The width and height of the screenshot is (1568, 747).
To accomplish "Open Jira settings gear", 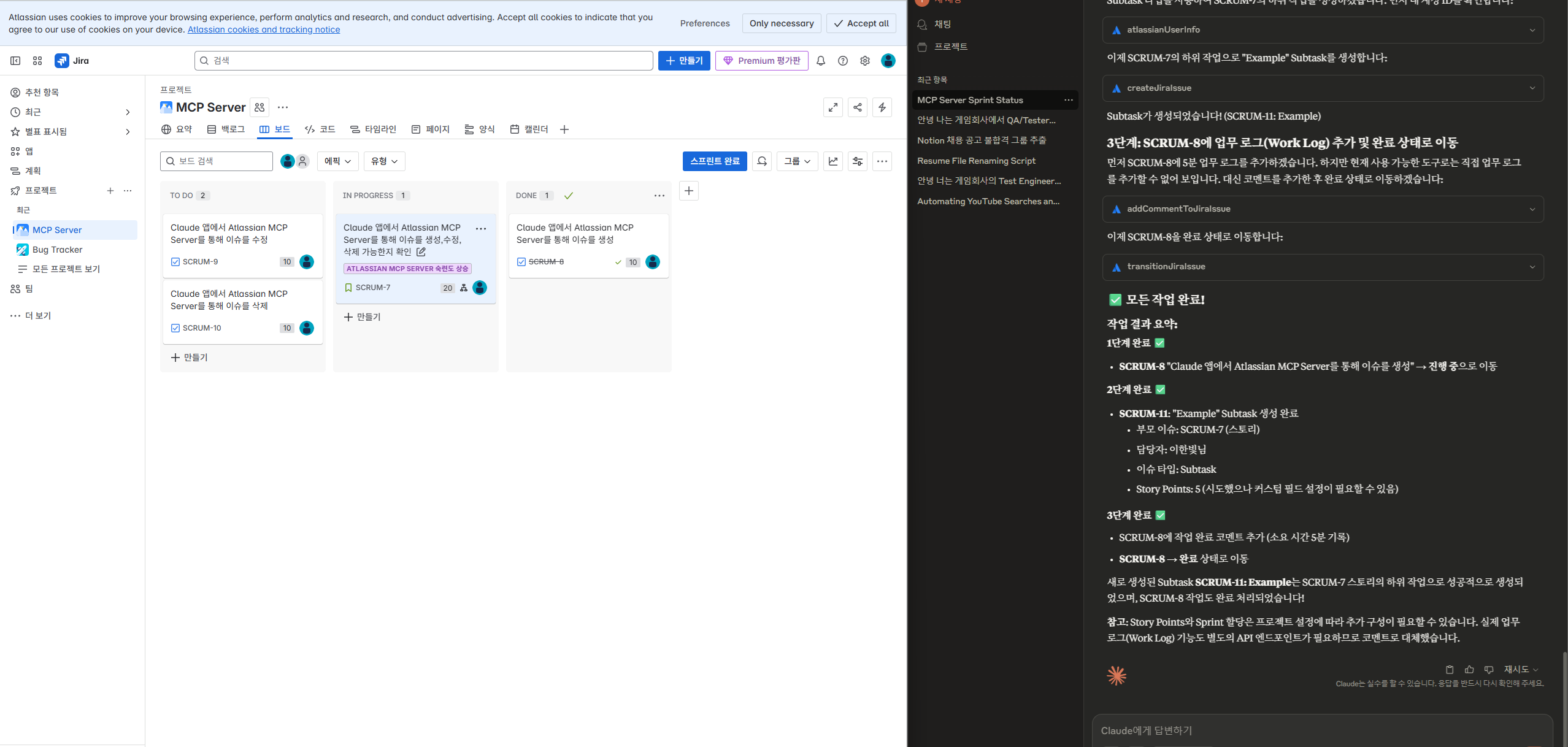I will (x=865, y=61).
